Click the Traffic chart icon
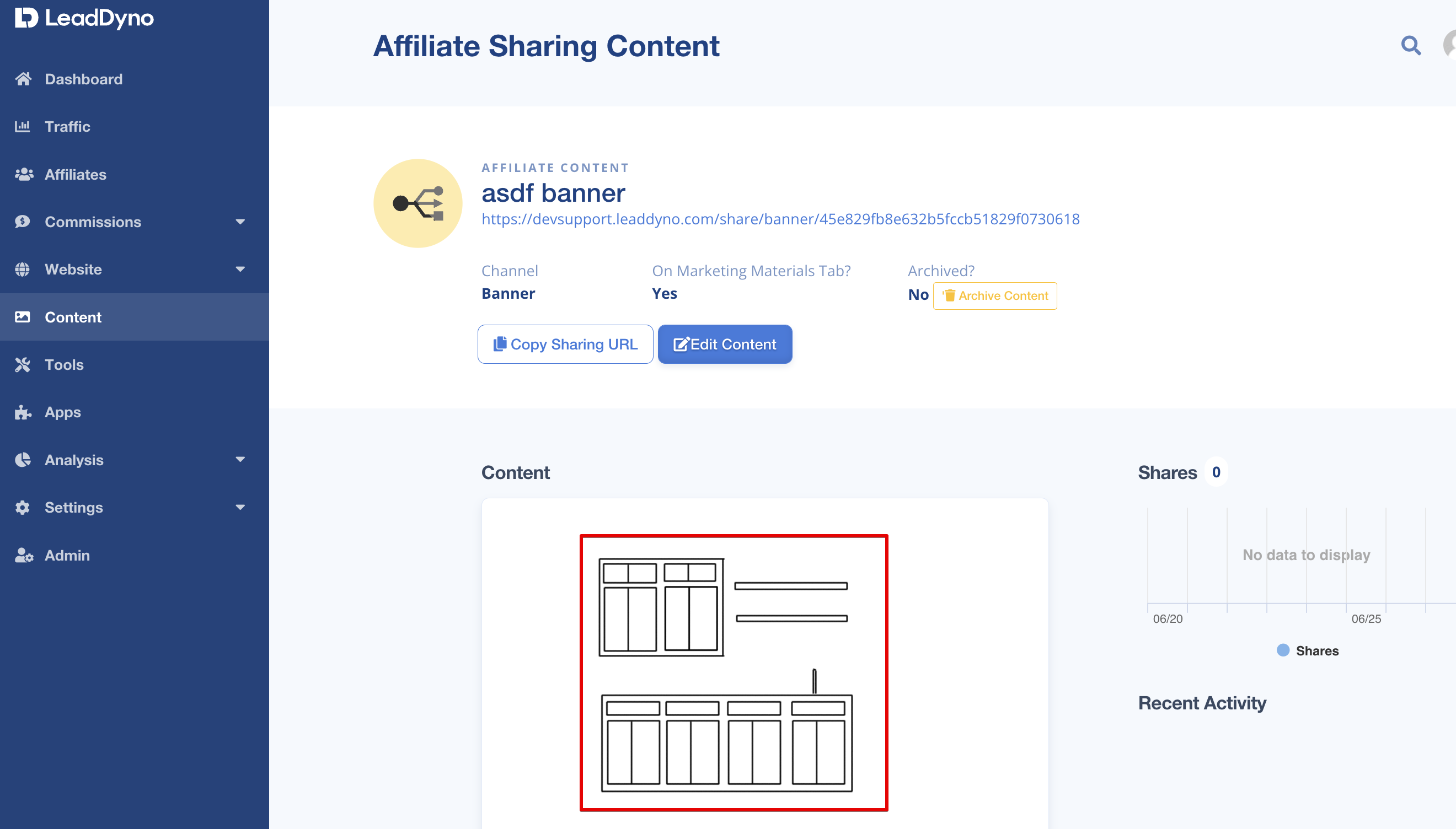1456x829 pixels. pyautogui.click(x=23, y=126)
